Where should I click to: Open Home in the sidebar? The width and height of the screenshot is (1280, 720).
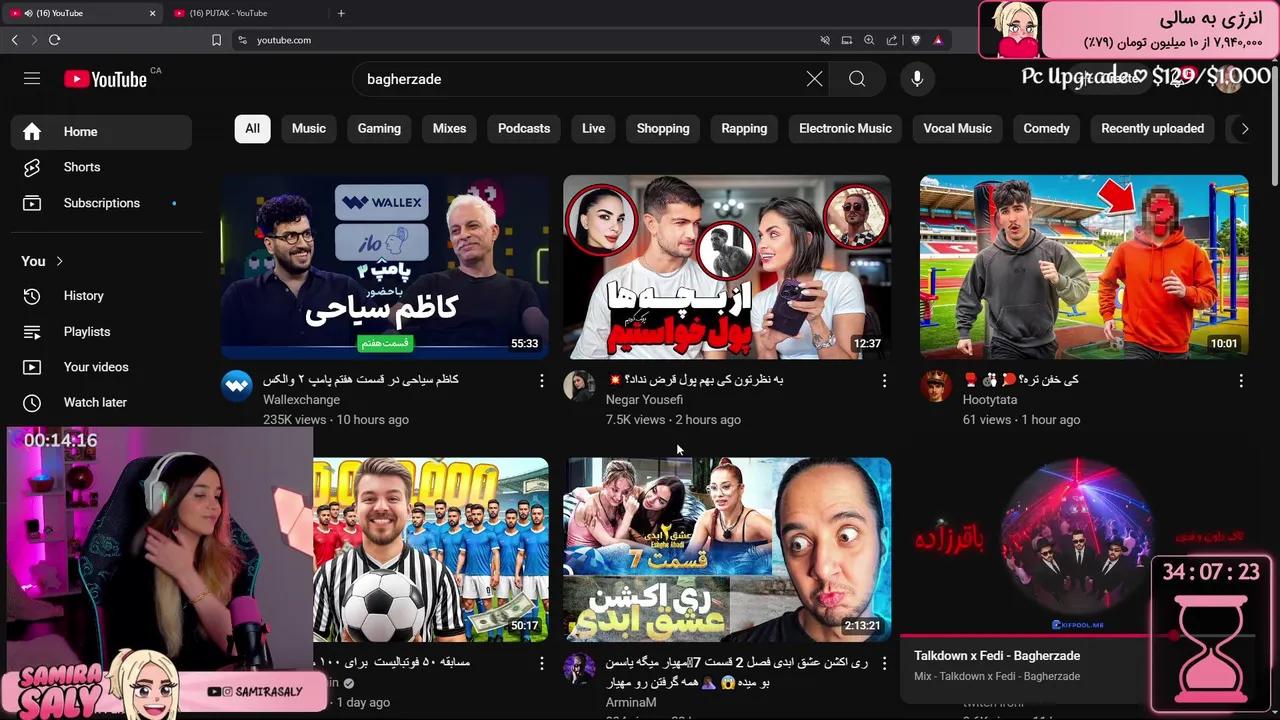point(101,132)
